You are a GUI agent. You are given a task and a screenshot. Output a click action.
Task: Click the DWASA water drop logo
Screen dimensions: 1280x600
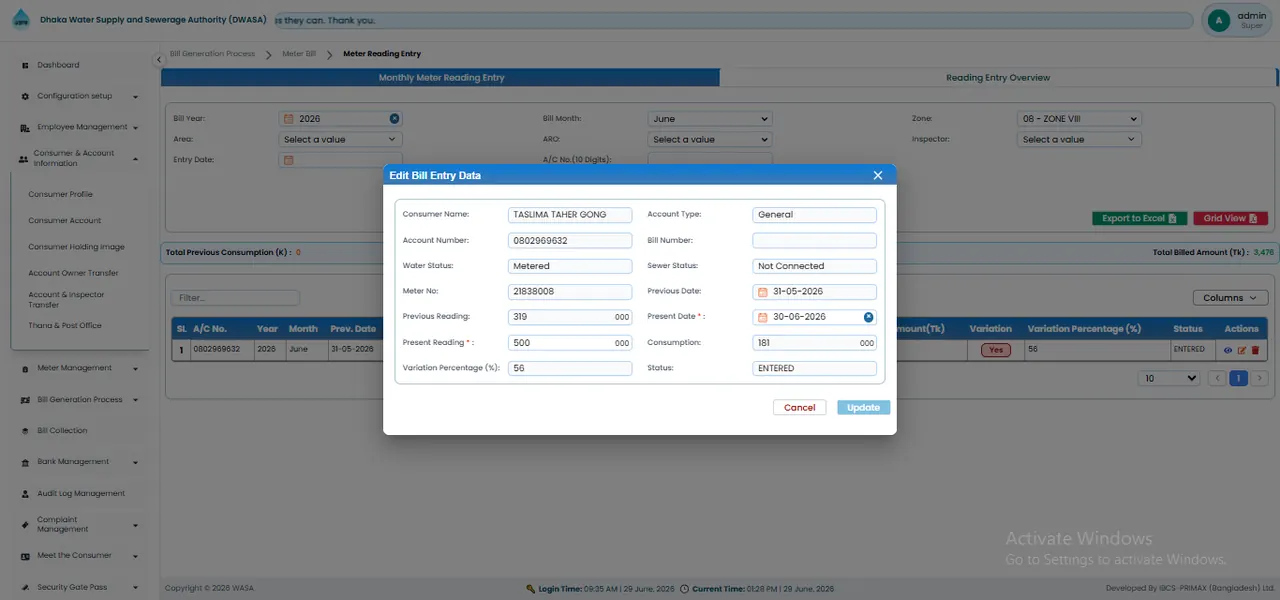[x=20, y=19]
